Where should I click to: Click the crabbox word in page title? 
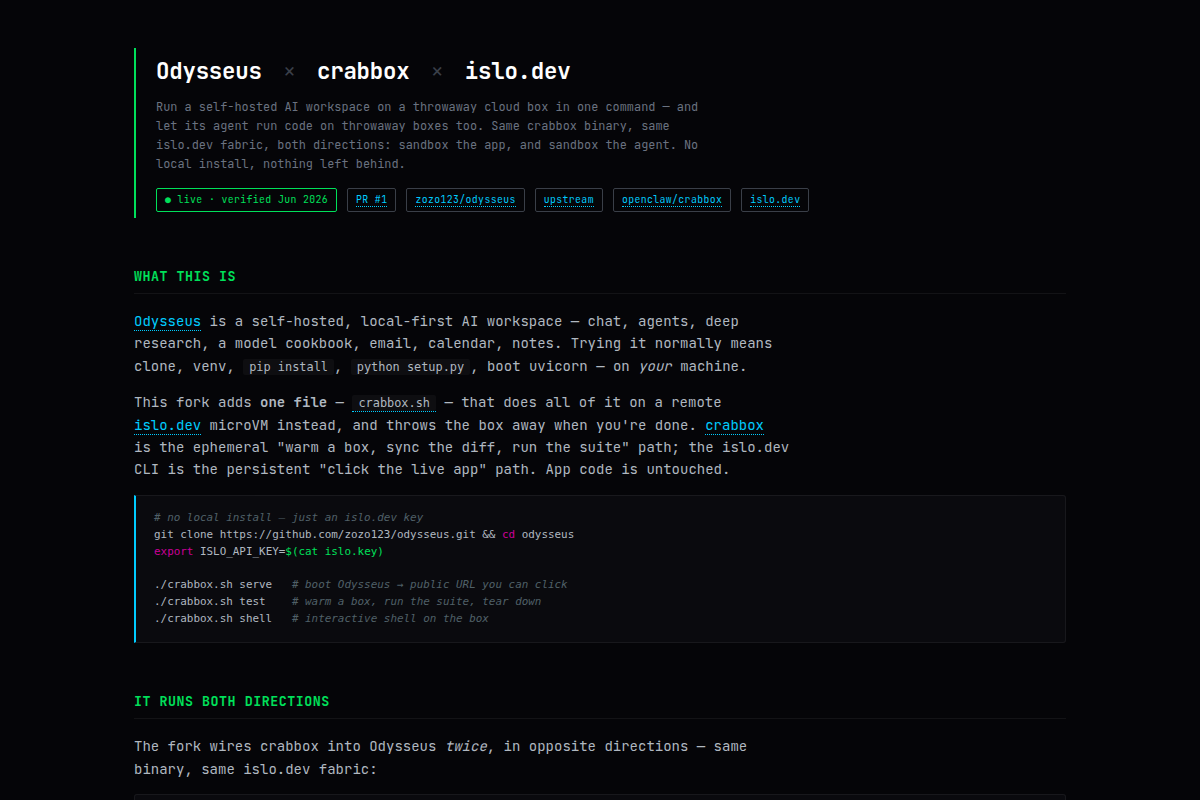click(x=363, y=71)
